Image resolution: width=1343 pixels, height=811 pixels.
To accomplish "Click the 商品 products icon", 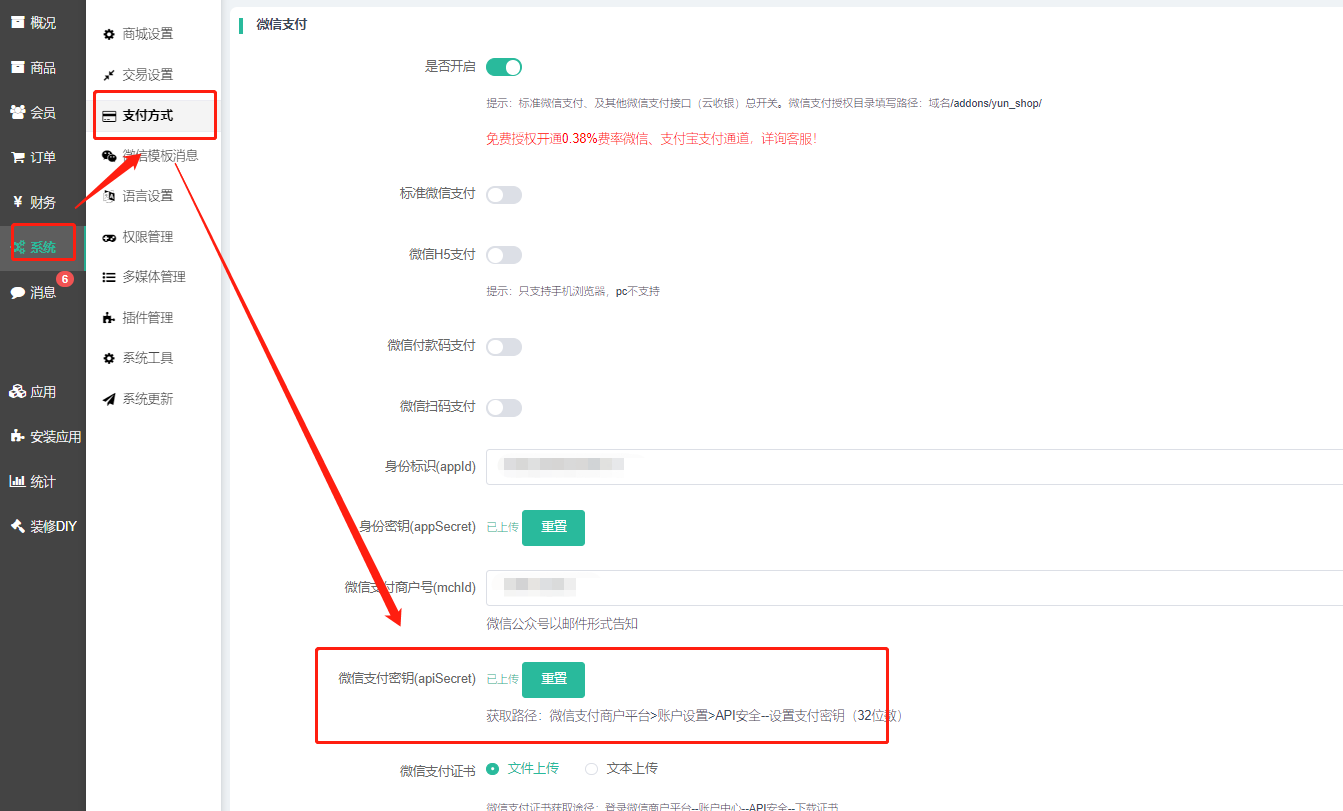I will [x=17, y=67].
